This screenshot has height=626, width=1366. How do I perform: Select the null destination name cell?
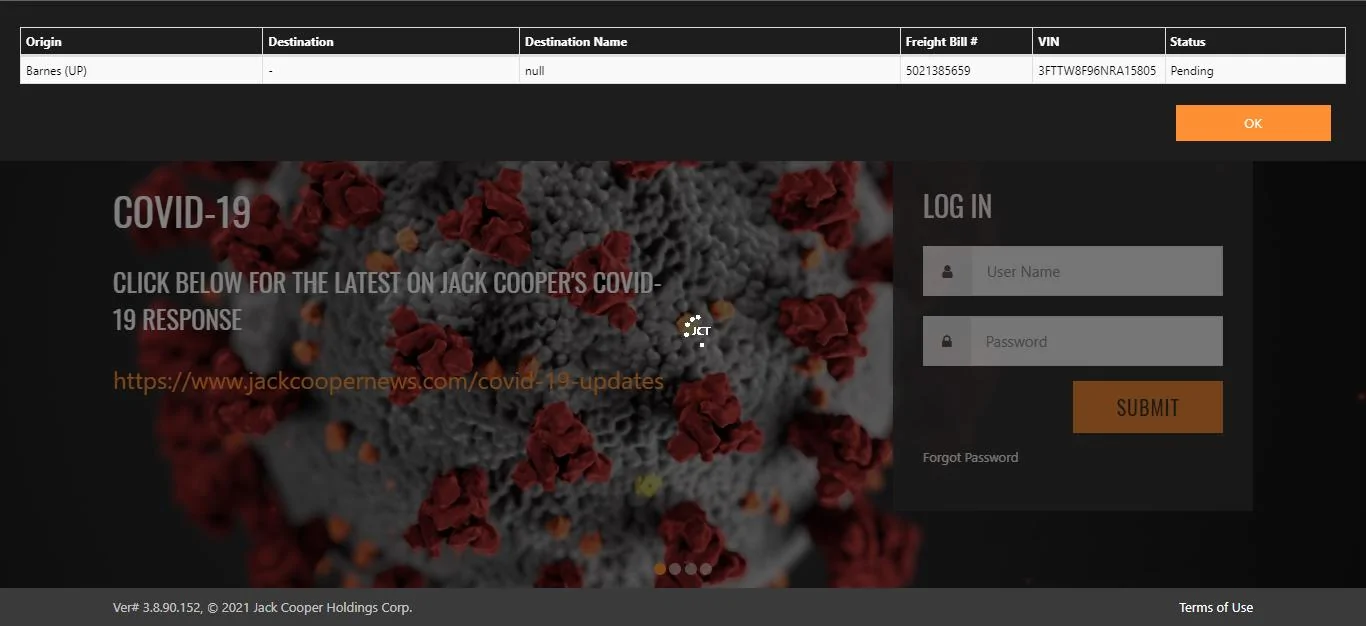coord(710,71)
